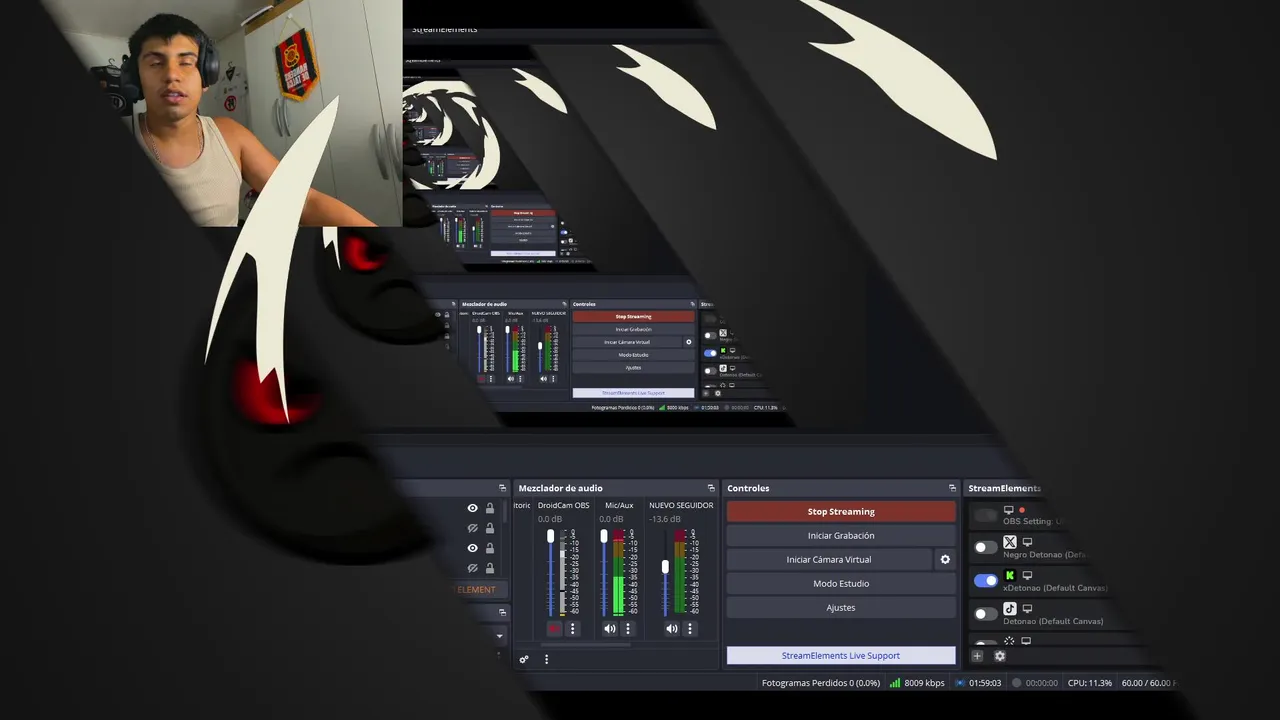Screen dimensions: 1280x720
Task: Click the streaming time icon in status bar
Action: point(960,683)
